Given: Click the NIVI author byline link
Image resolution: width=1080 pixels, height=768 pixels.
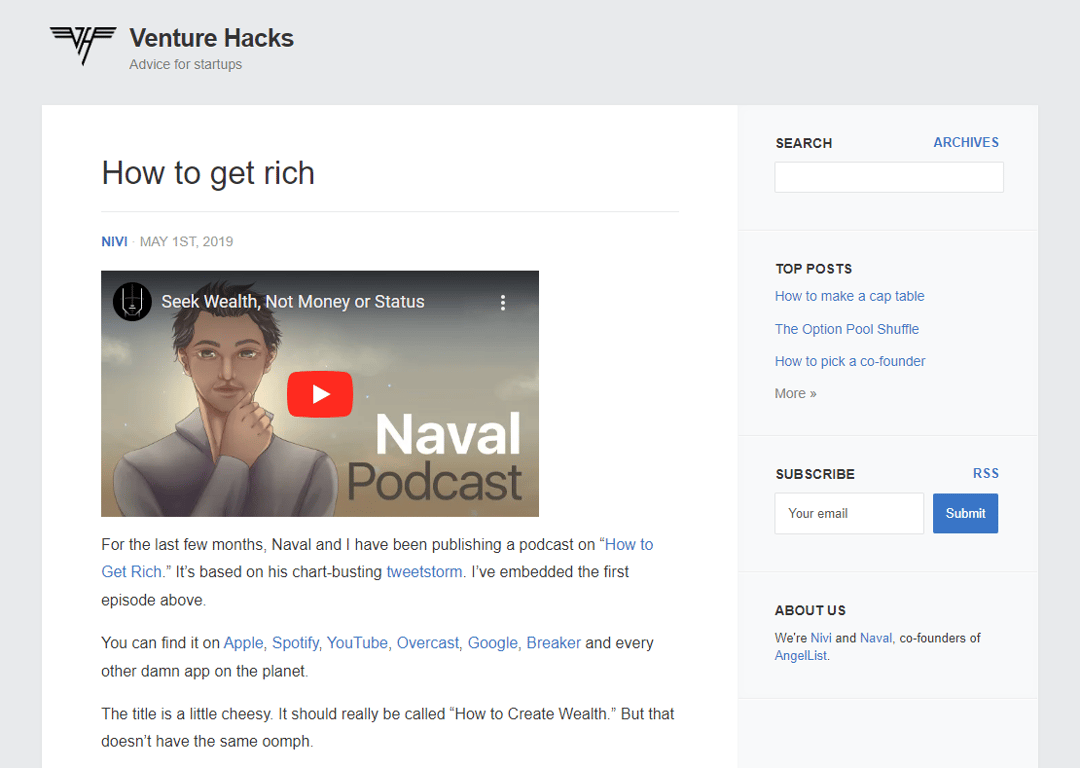Looking at the screenshot, I should click(x=114, y=241).
